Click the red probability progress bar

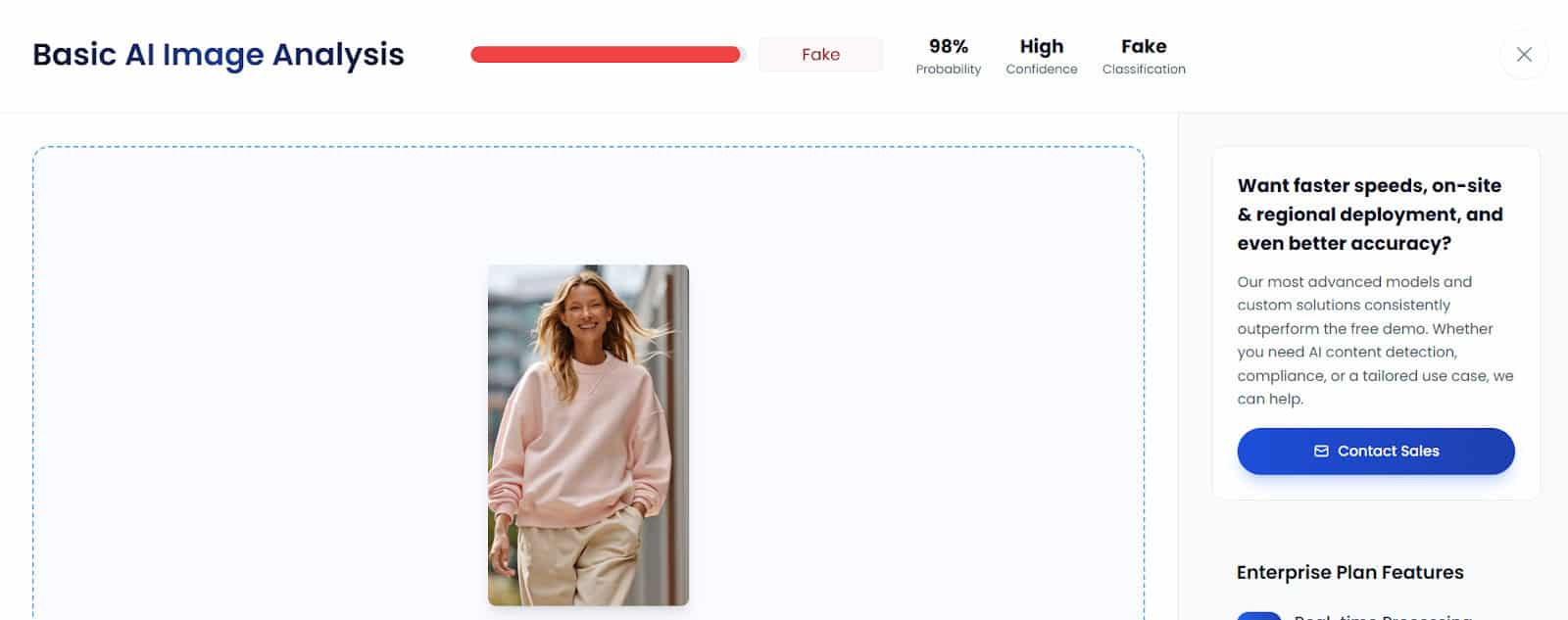pyautogui.click(x=608, y=55)
